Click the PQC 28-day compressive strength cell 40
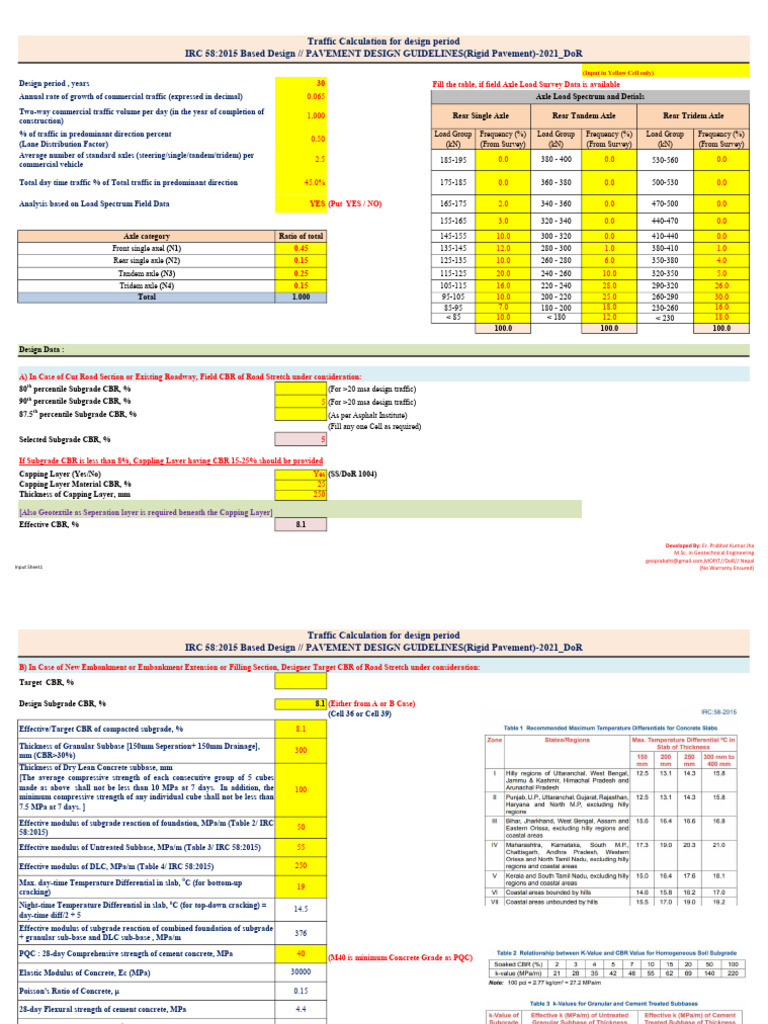Viewport: 768px width, 1024px height. pos(300,953)
